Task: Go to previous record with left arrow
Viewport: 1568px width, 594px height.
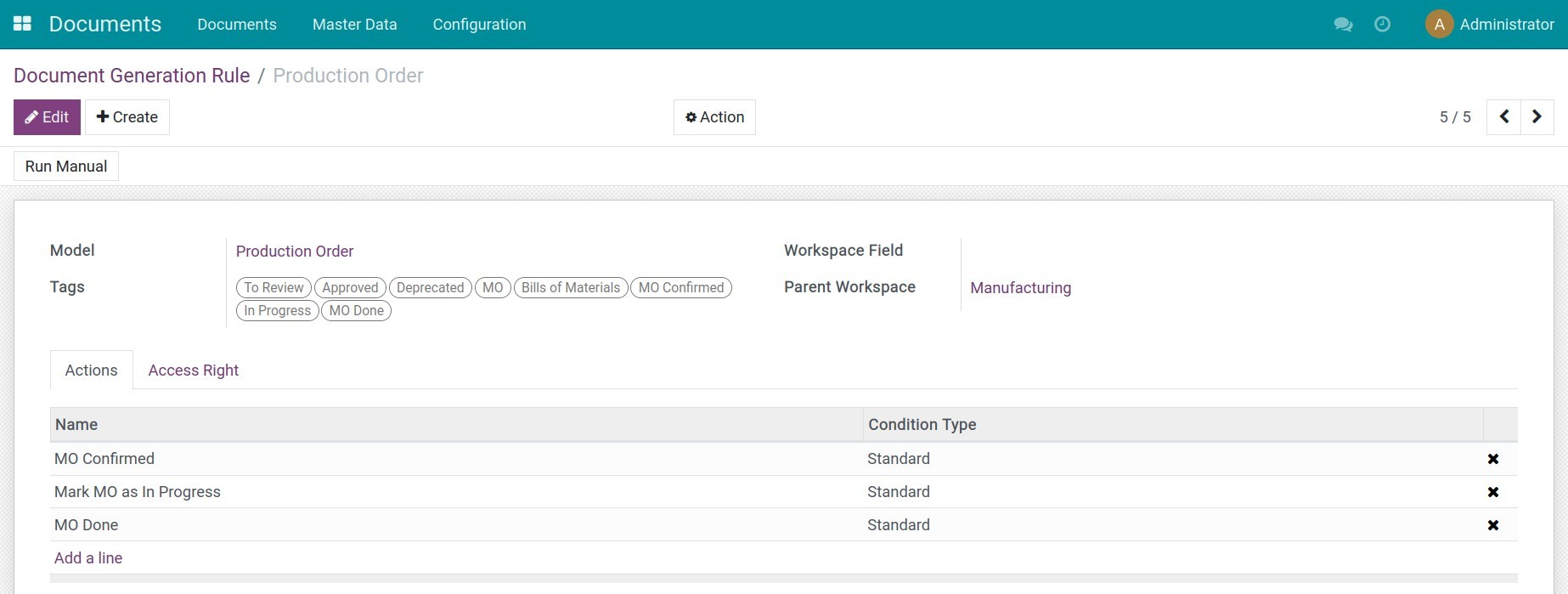Action: tap(1503, 117)
